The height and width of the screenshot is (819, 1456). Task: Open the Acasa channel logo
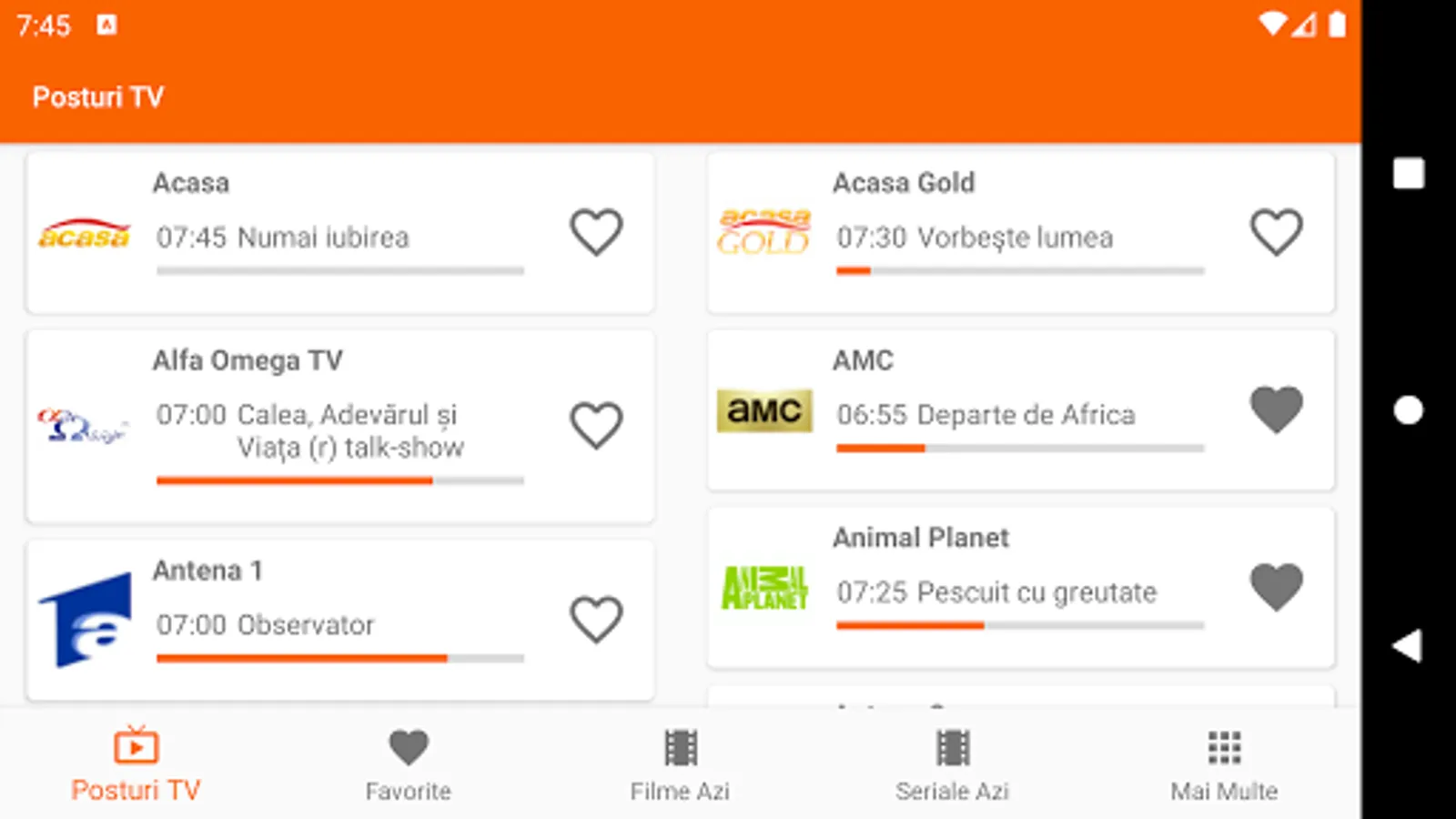(x=84, y=234)
